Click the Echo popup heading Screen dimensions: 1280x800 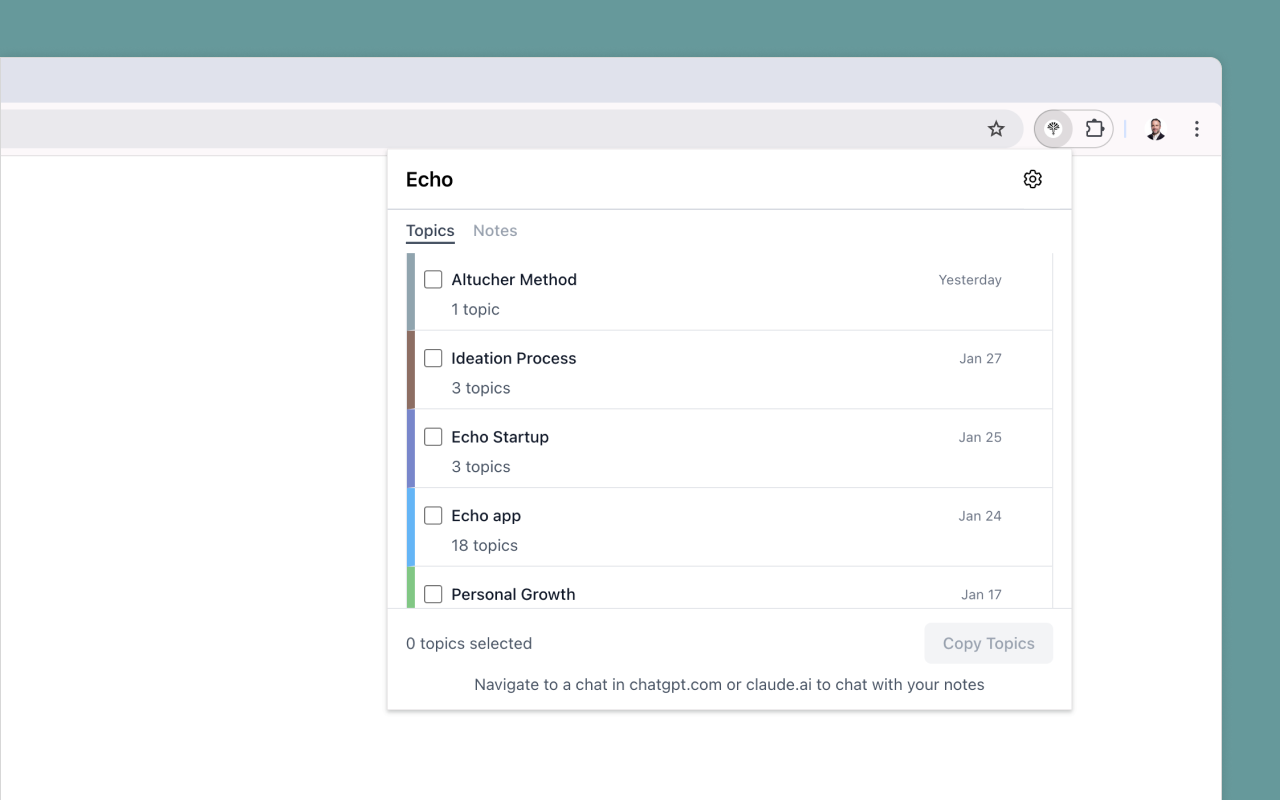429,179
